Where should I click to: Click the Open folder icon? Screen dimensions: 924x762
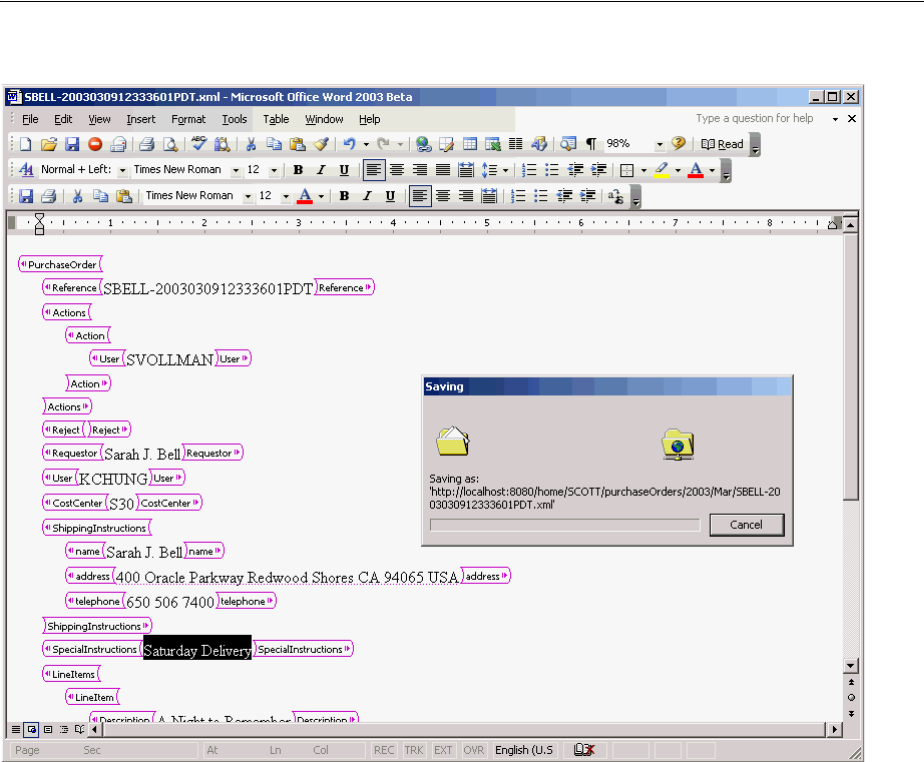[x=49, y=144]
